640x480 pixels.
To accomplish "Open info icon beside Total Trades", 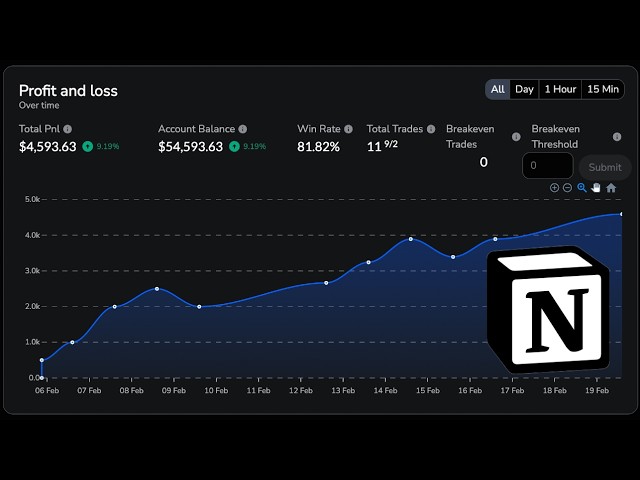I will [x=431, y=129].
